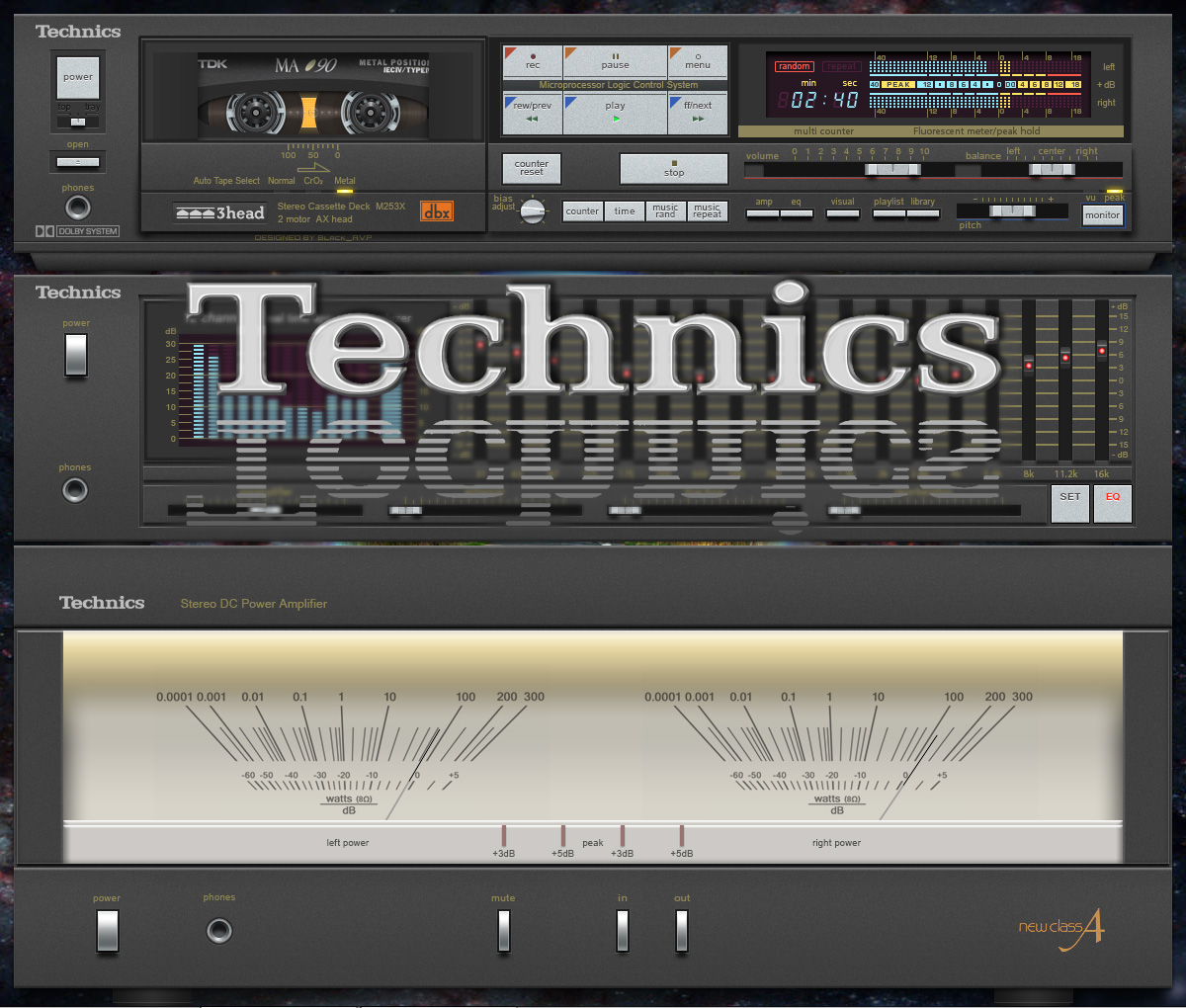
Task: Open the visual panel button
Action: pyautogui.click(x=843, y=212)
